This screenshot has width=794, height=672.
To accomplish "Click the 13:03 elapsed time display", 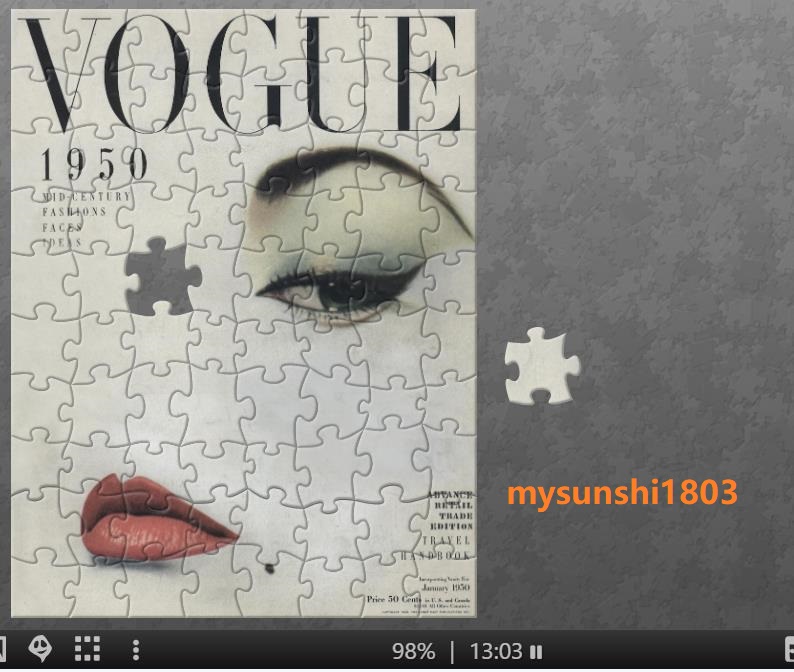I will pos(496,652).
